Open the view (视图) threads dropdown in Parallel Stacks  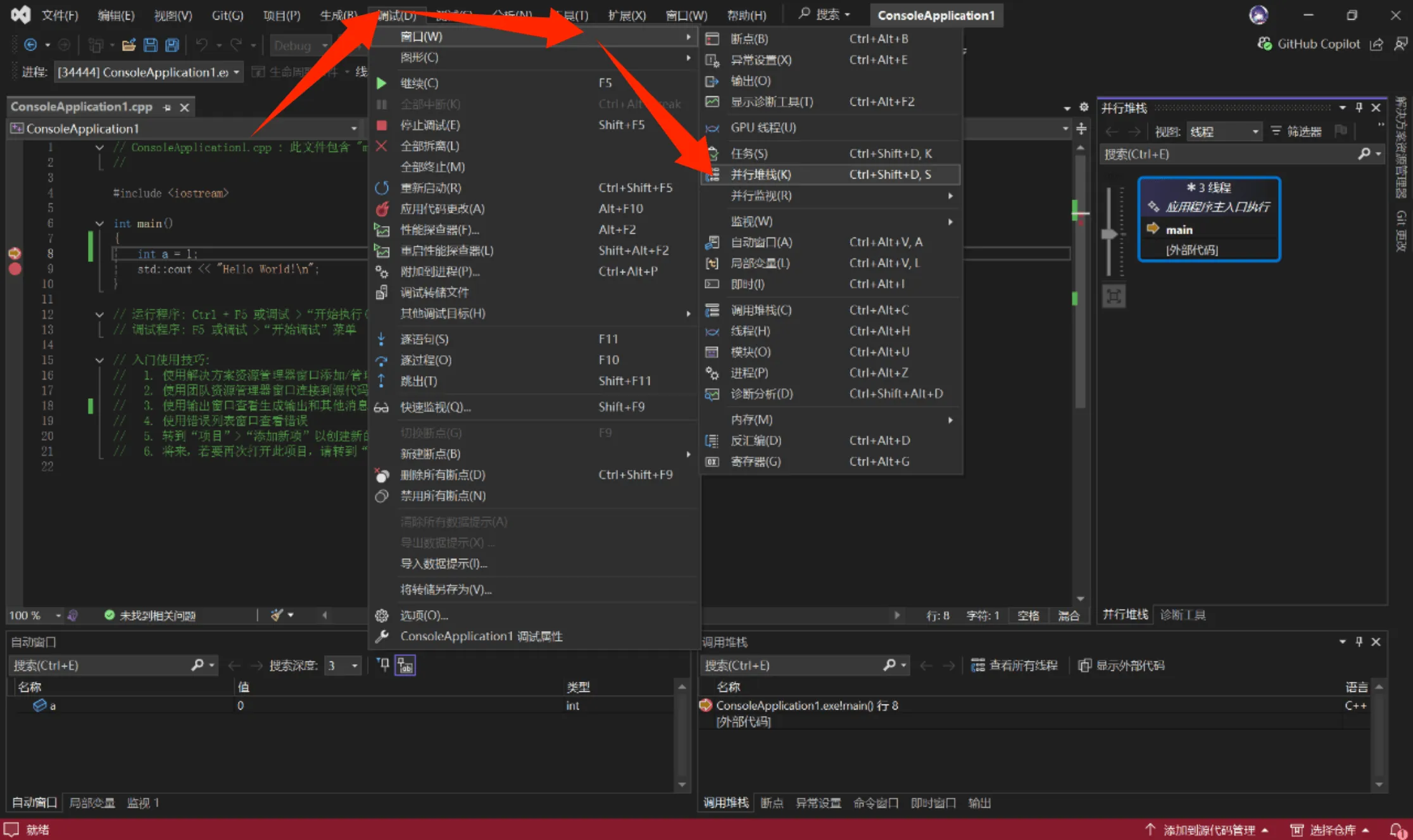tap(1224, 132)
